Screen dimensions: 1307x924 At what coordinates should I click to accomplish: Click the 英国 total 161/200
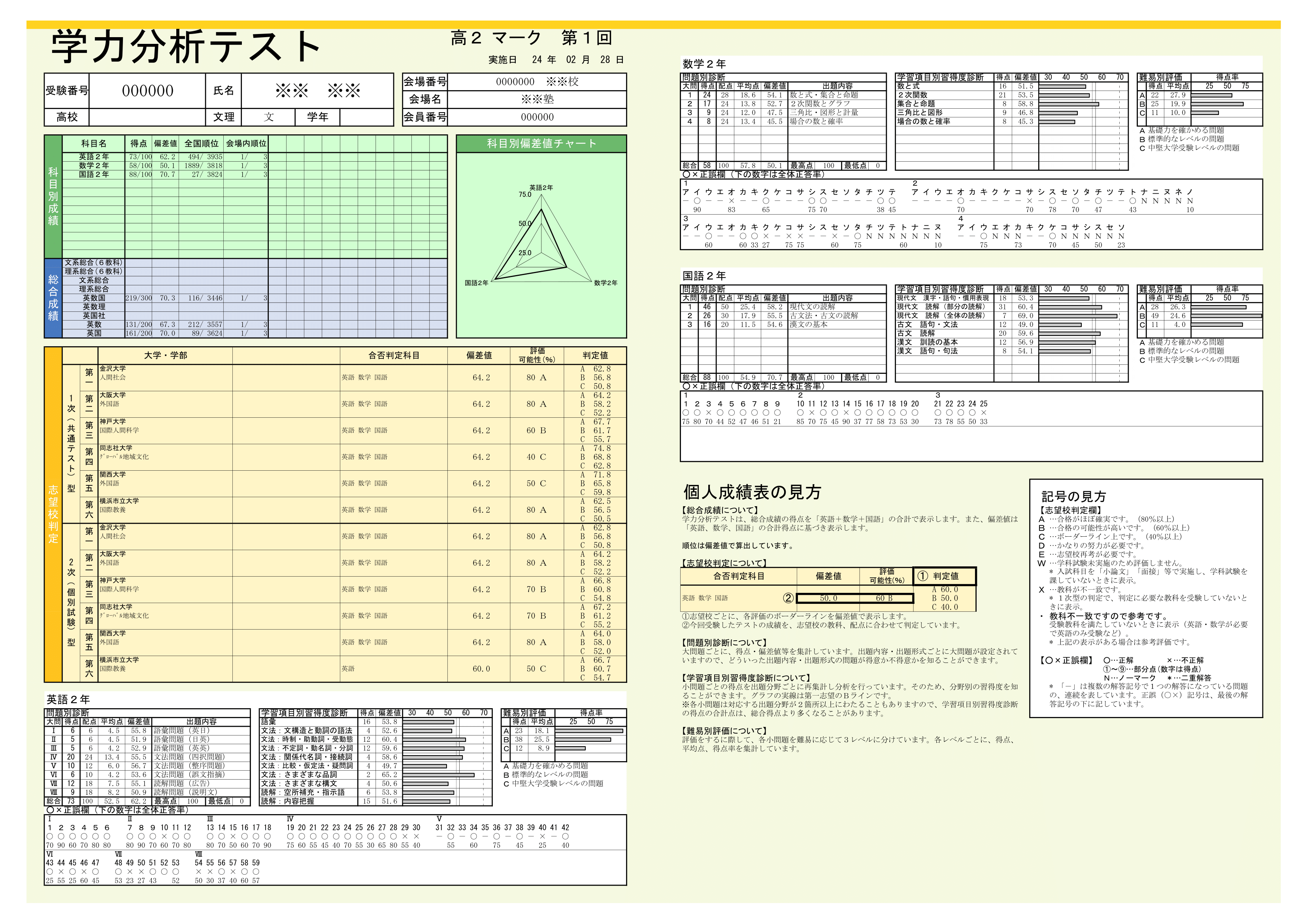[139, 333]
